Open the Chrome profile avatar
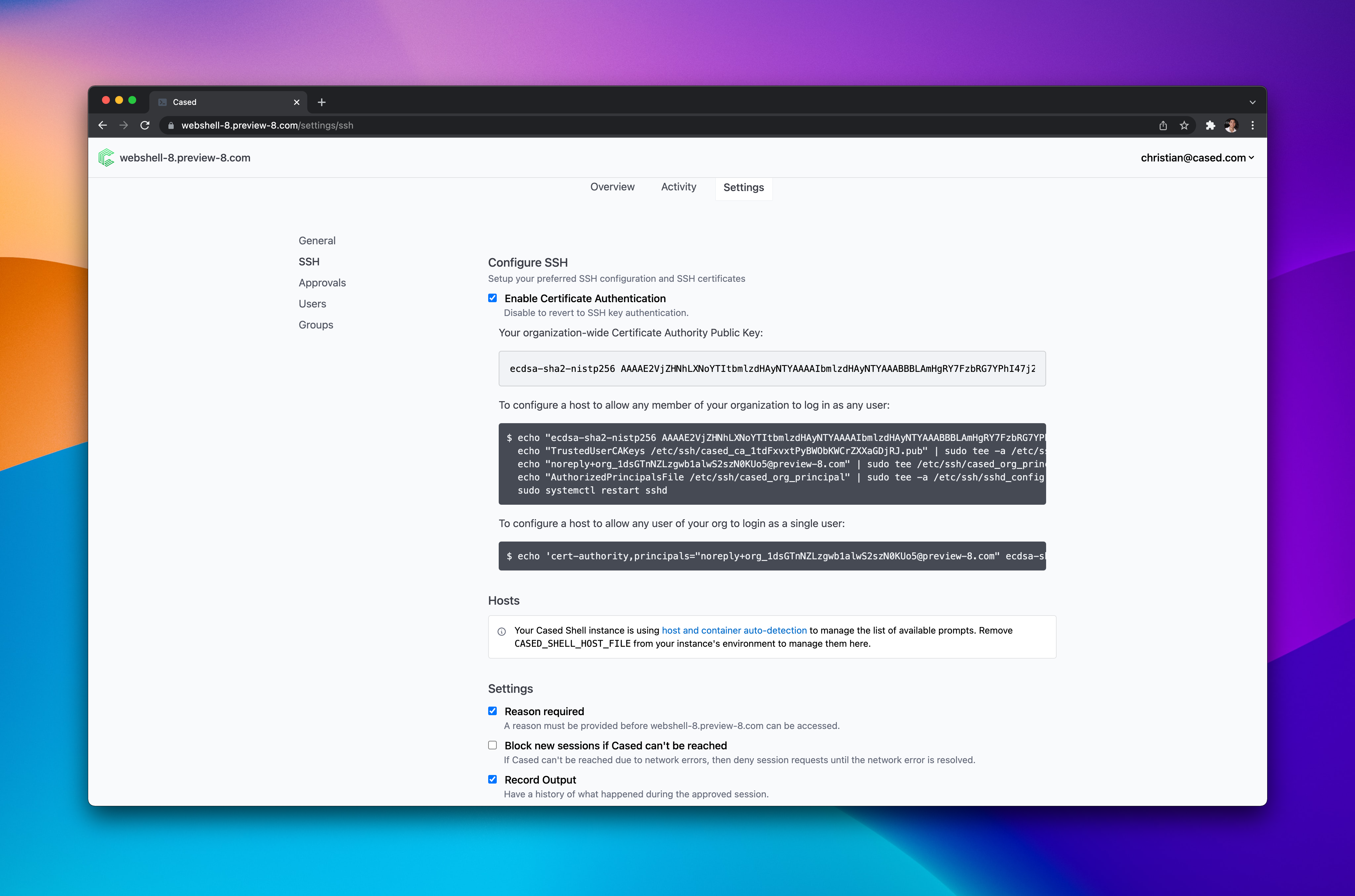Viewport: 1355px width, 896px height. pos(1231,125)
